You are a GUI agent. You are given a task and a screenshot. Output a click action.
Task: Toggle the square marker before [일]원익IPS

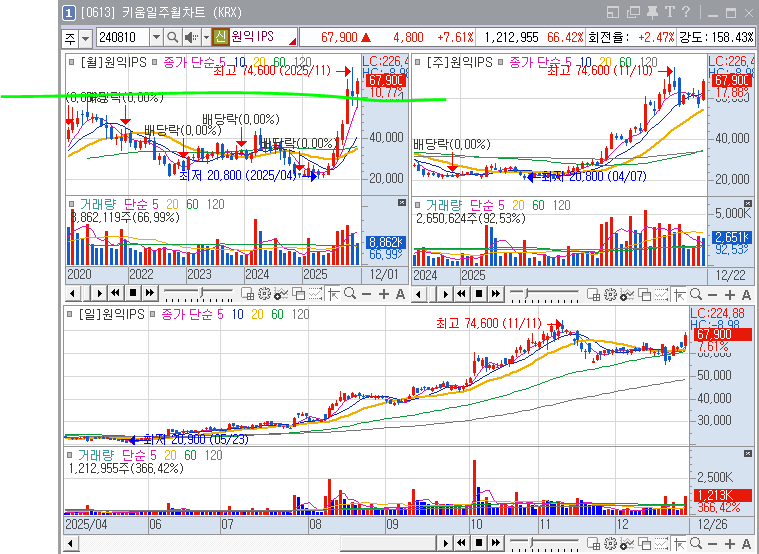(69, 314)
